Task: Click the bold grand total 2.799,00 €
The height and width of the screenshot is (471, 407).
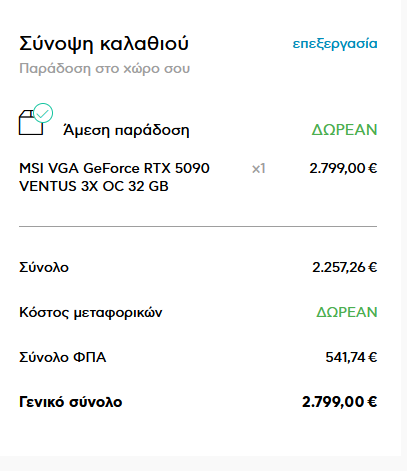Action: click(339, 402)
